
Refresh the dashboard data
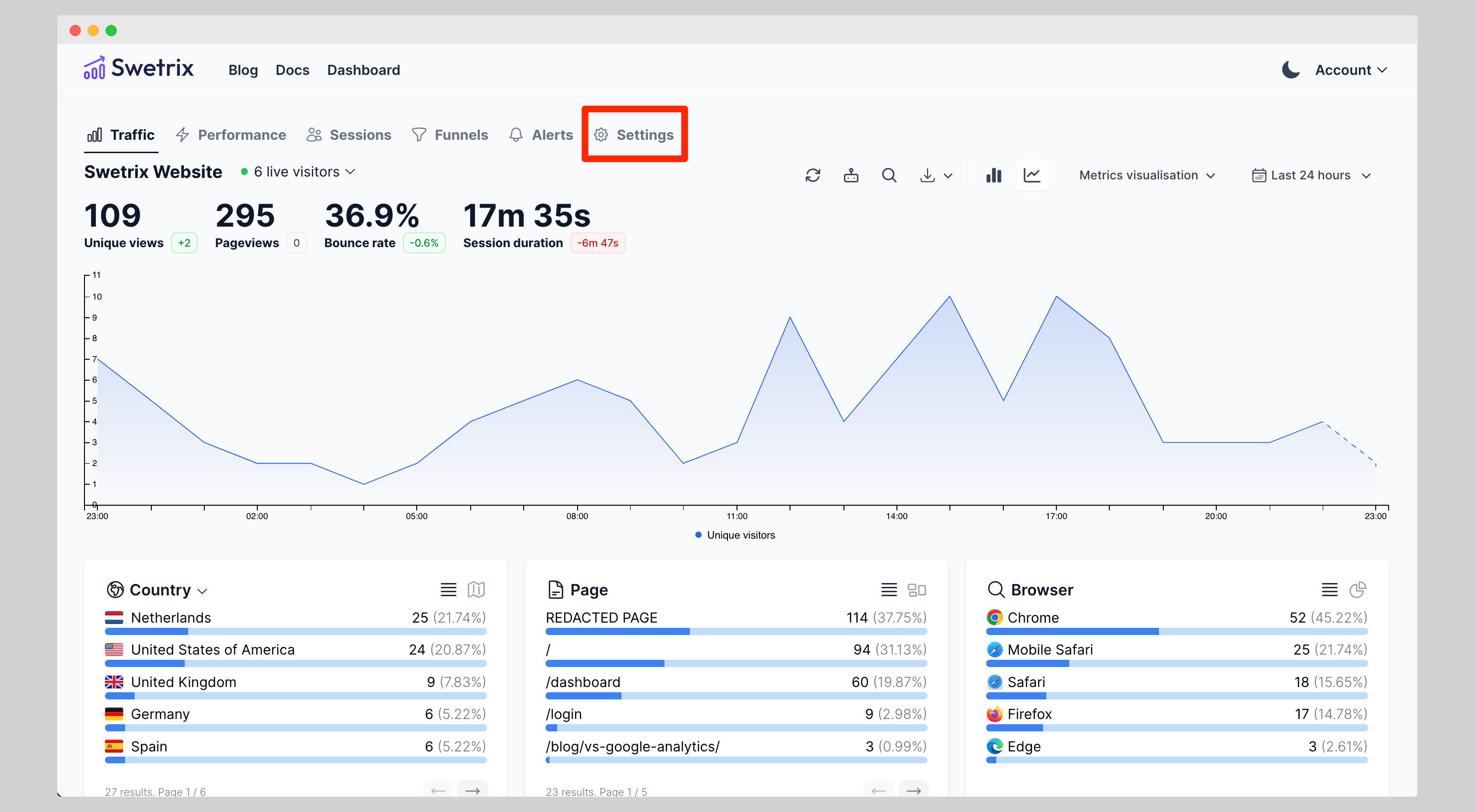tap(813, 175)
